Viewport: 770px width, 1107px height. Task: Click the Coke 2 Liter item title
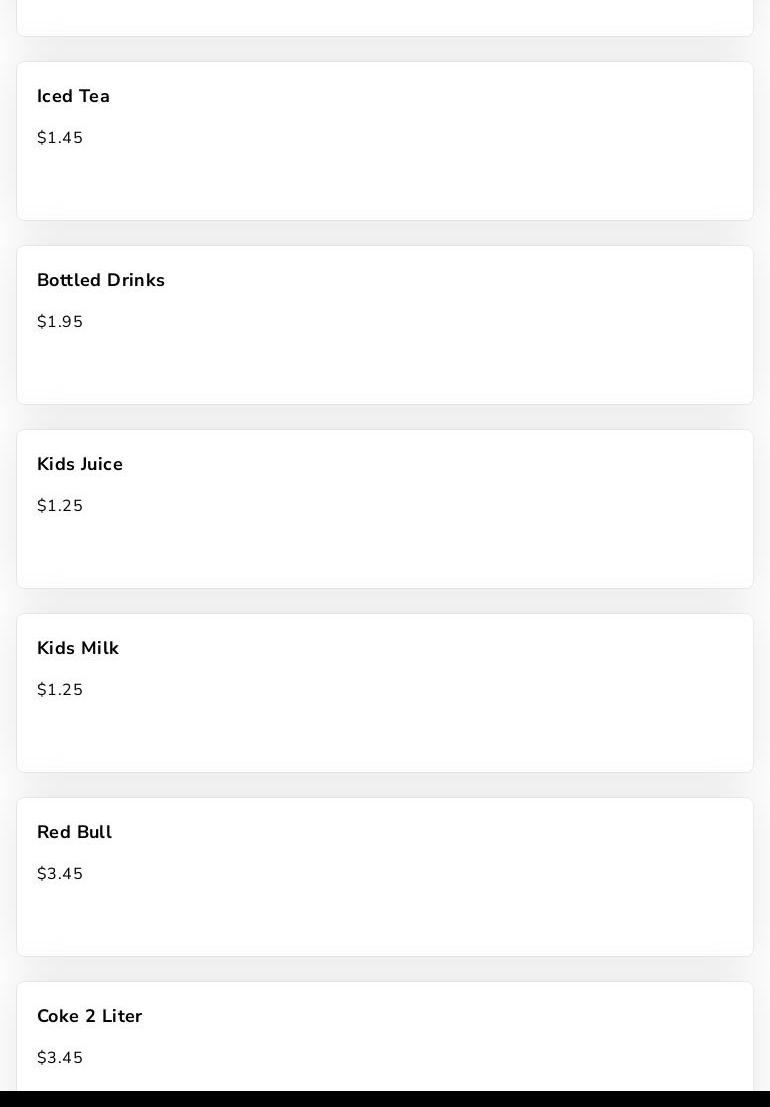tap(90, 1017)
